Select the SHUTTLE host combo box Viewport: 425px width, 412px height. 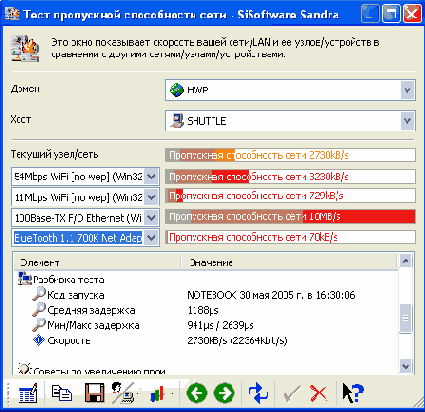[290, 121]
